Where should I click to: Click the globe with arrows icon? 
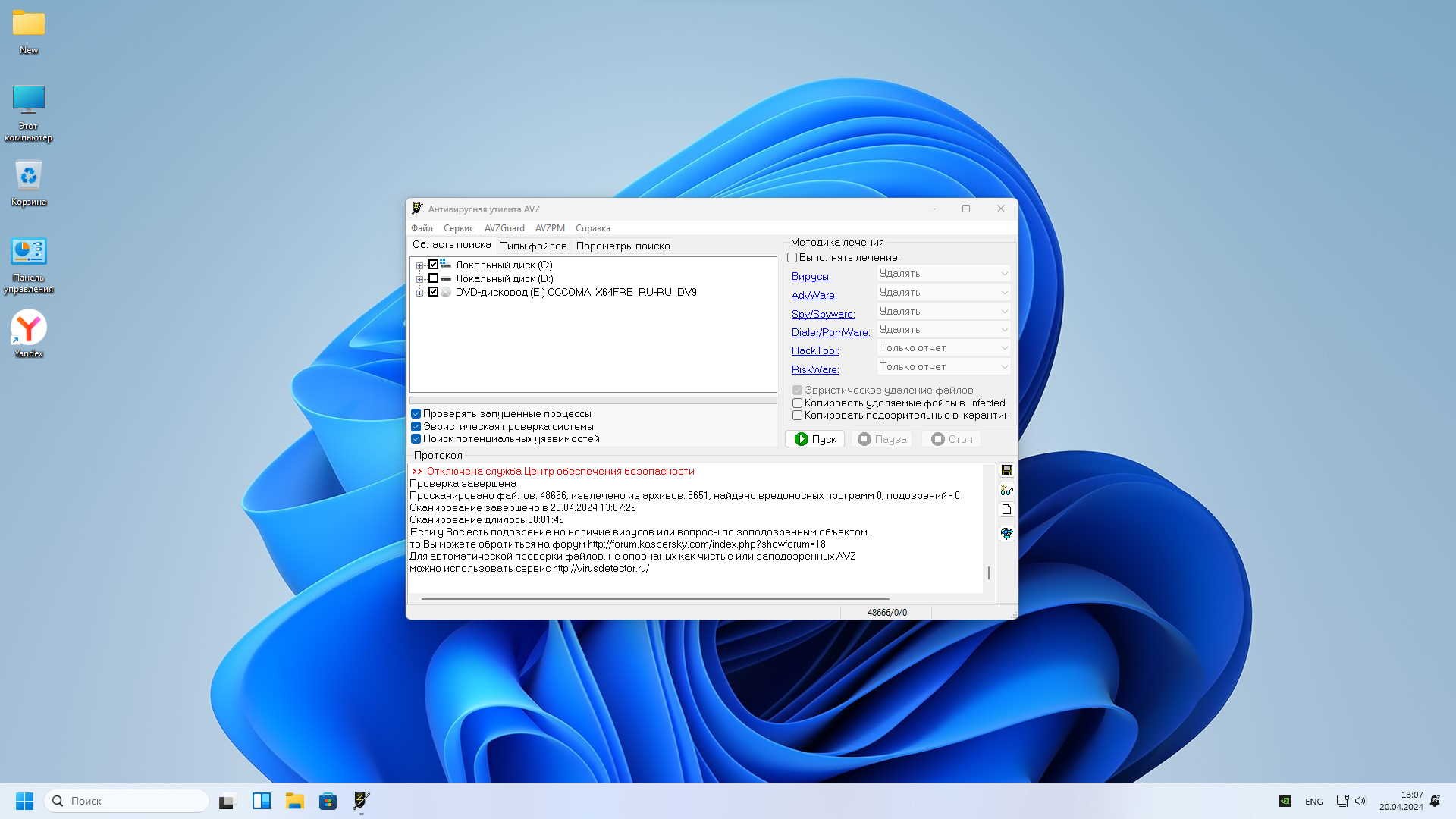pyautogui.click(x=1006, y=534)
